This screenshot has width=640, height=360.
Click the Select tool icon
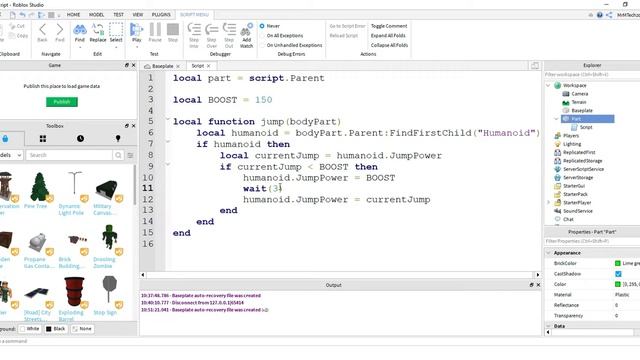coord(116,30)
